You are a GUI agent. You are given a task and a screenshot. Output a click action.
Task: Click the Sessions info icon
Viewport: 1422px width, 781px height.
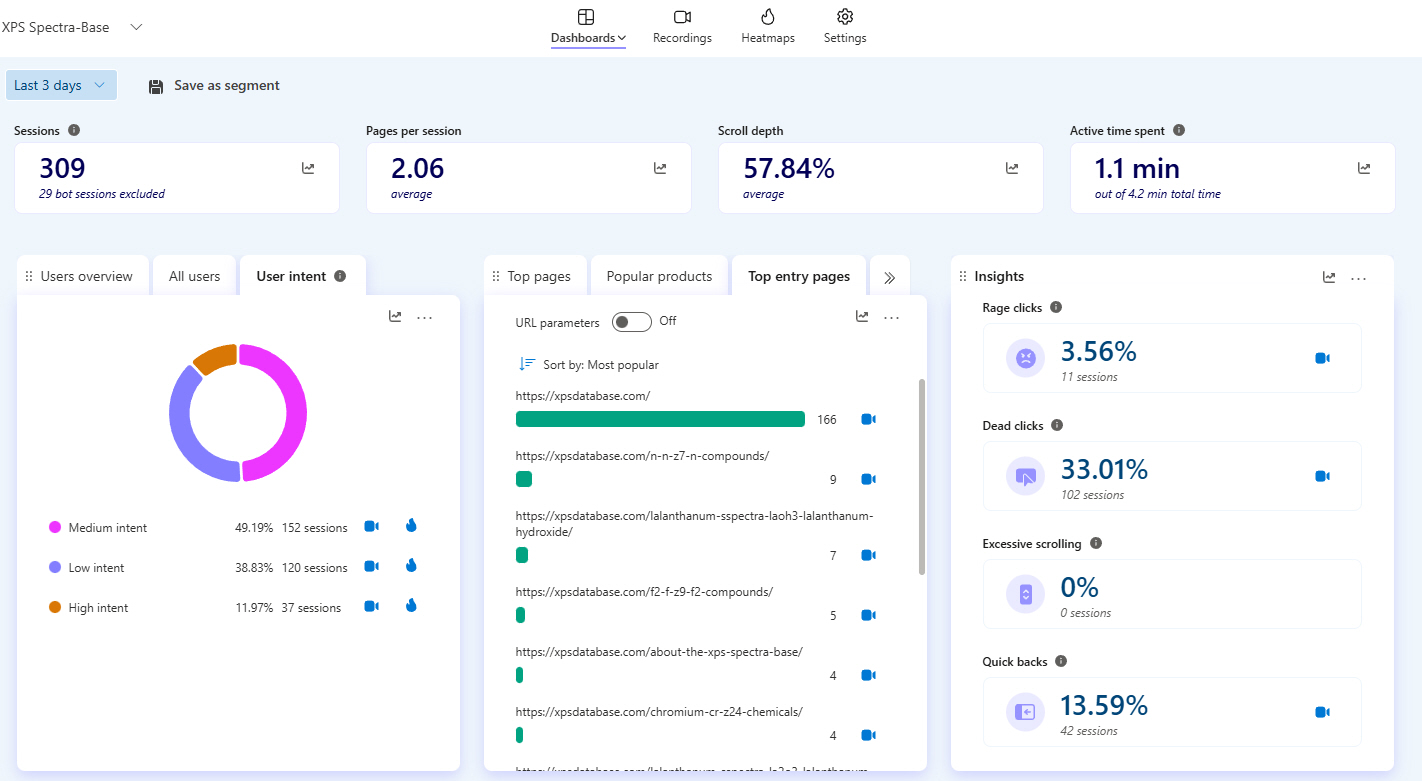74,131
